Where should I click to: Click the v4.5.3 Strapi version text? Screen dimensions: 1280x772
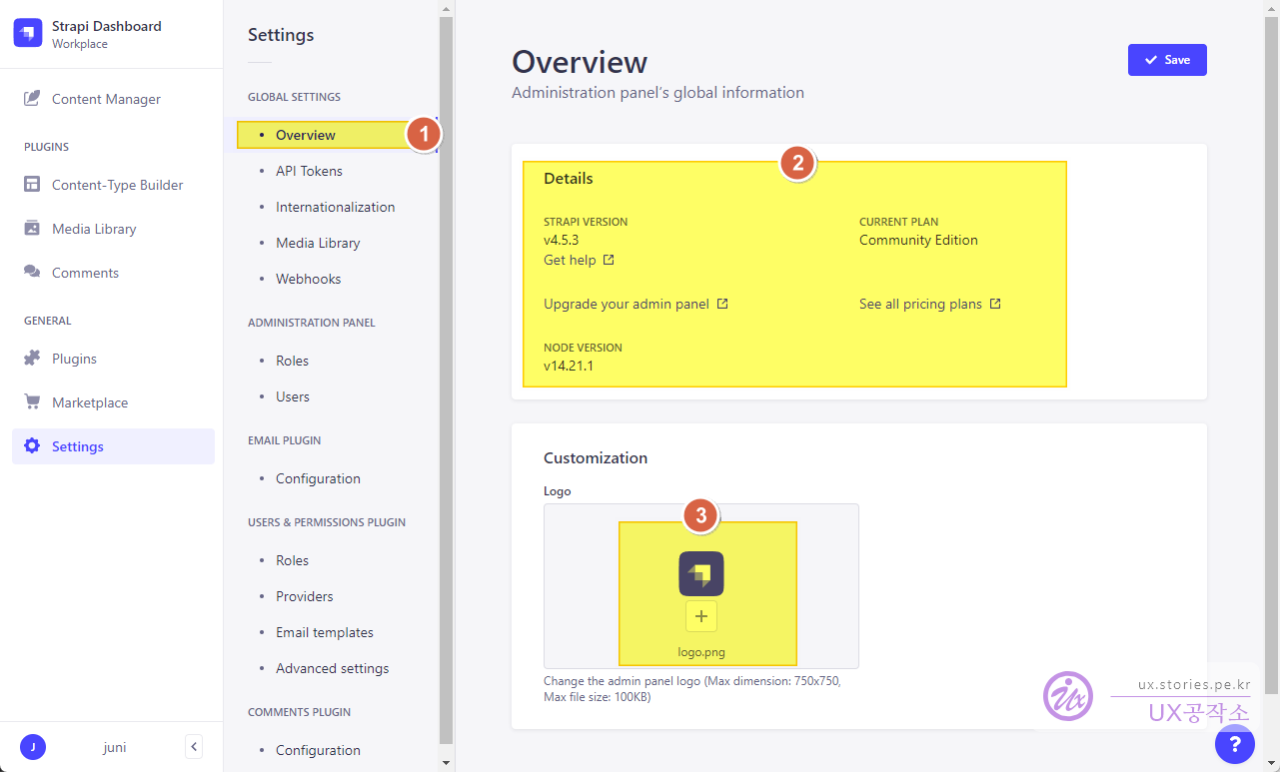click(x=562, y=240)
